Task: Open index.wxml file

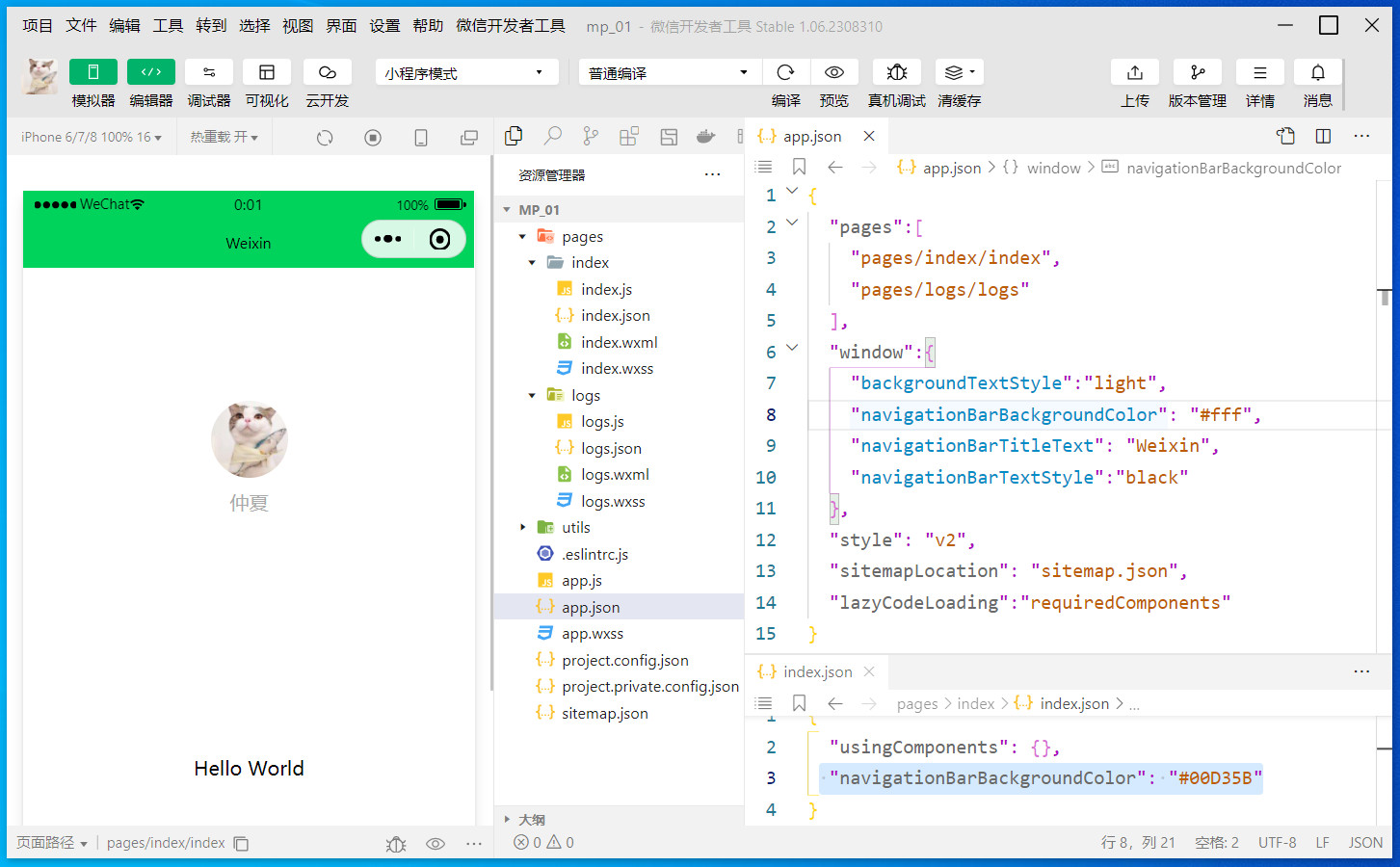Action: click(619, 342)
